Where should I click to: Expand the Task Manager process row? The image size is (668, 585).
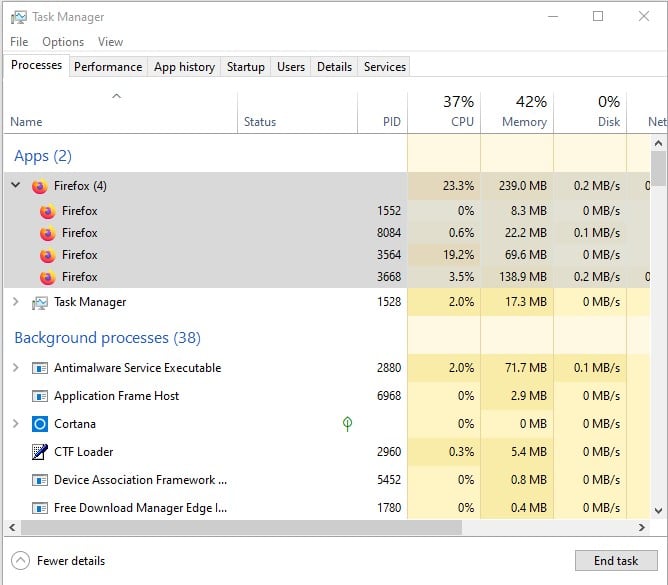click(16, 302)
